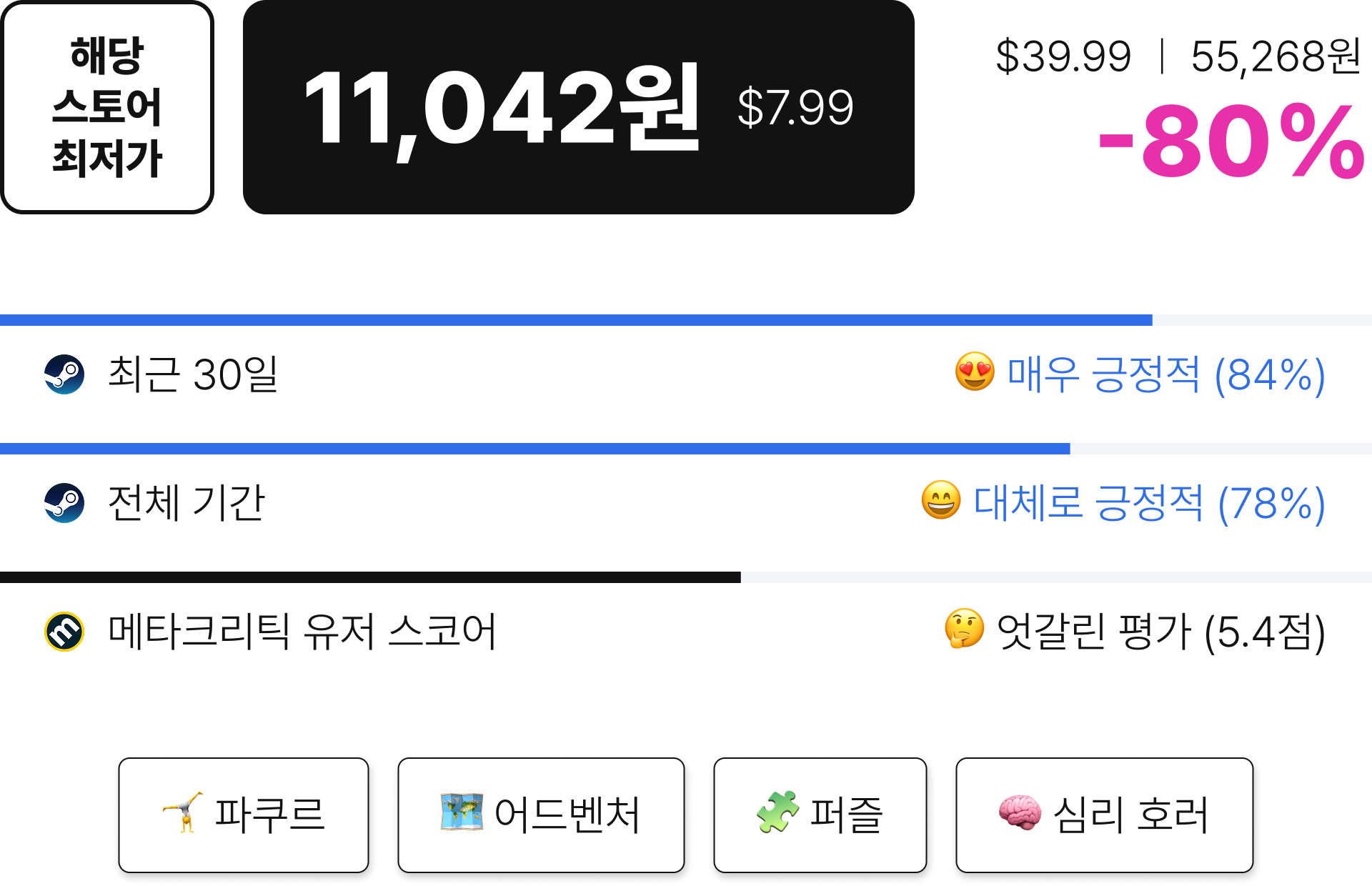
Task: Click the puzzle piece emoji in 퍼즐 tag
Action: 777,812
